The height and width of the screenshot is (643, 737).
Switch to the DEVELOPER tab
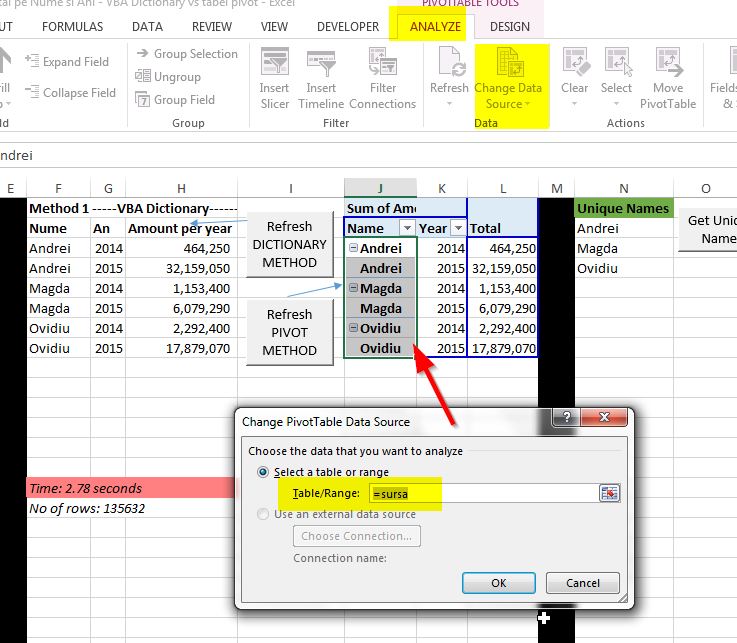pos(348,27)
